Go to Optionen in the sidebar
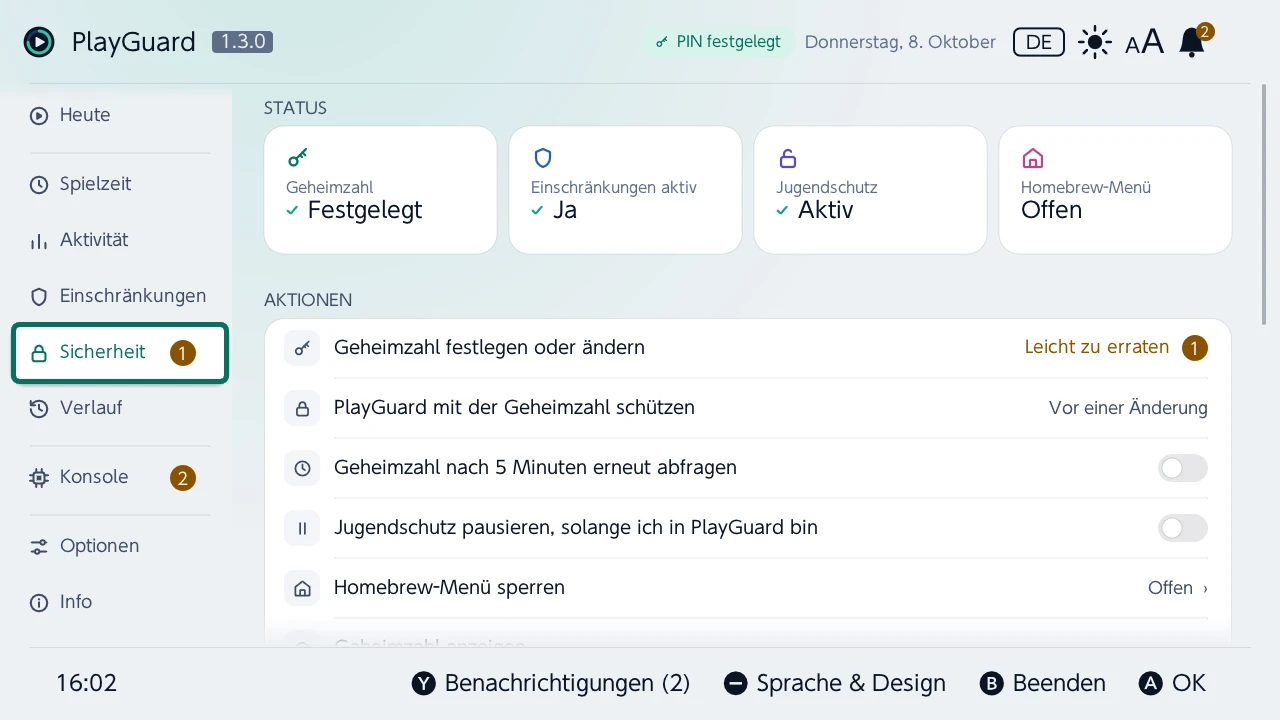 tap(120, 546)
